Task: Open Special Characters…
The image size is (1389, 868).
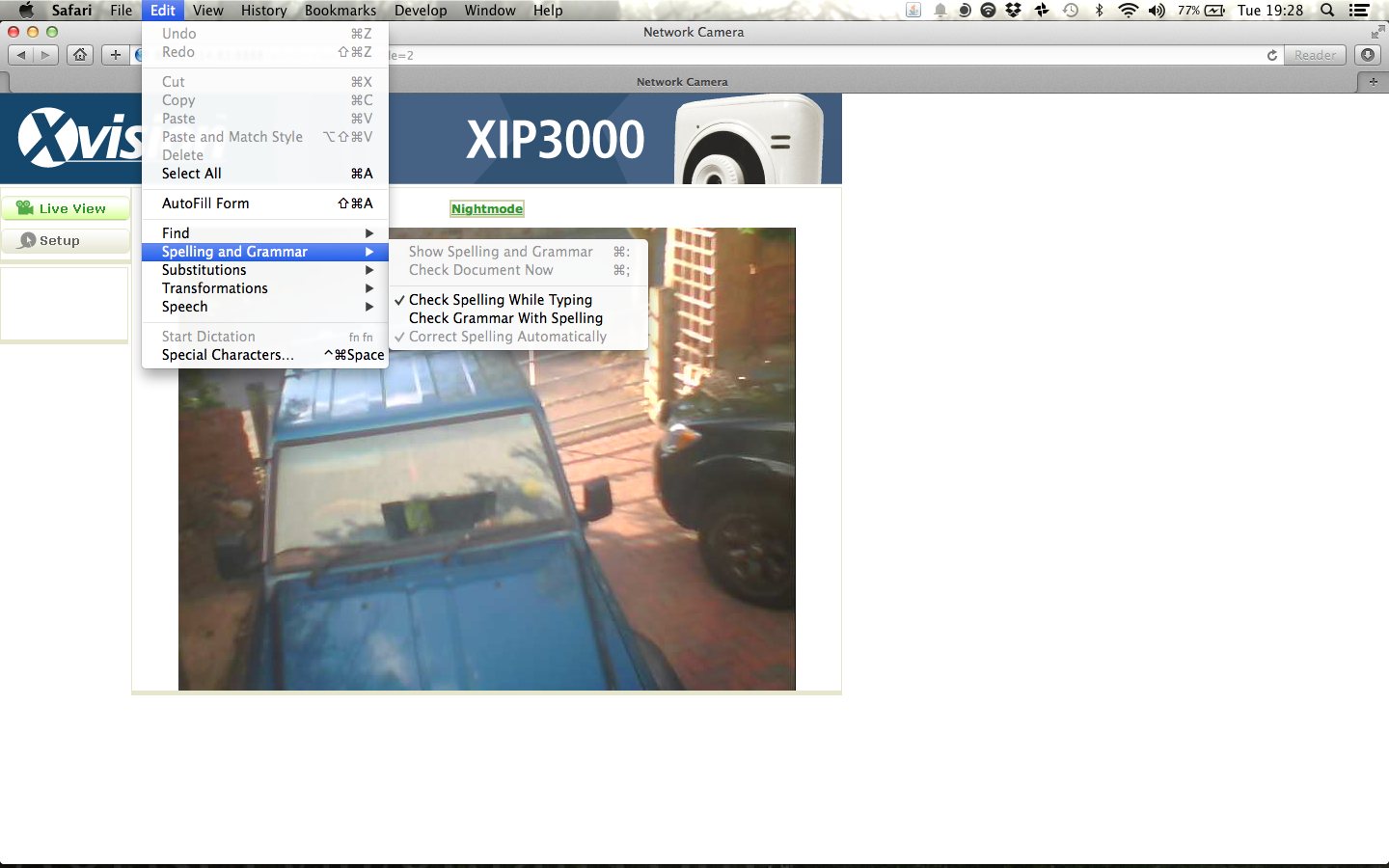Action: point(265,355)
